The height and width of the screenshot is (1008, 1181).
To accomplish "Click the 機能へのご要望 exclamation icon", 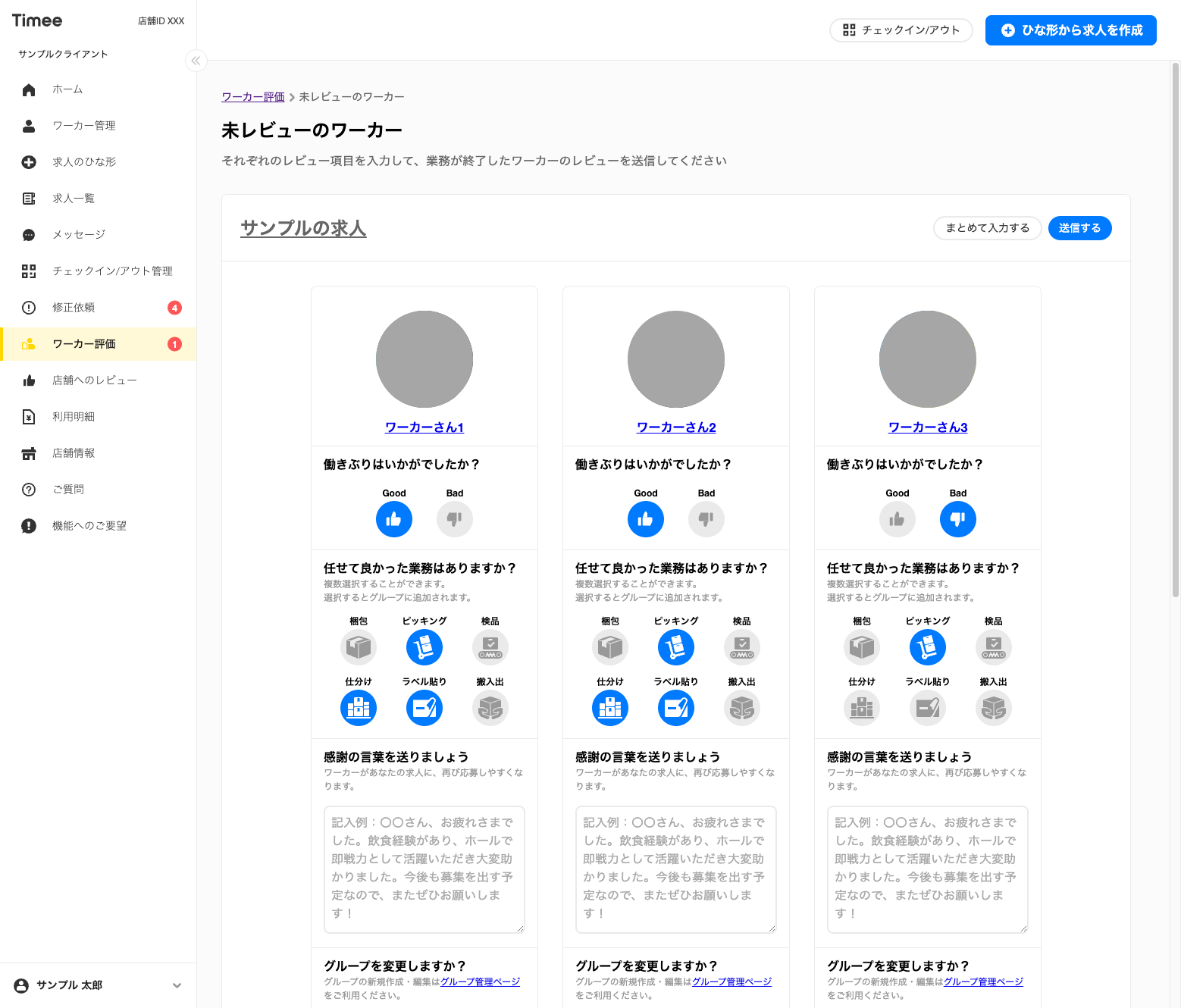I will pyautogui.click(x=29, y=526).
